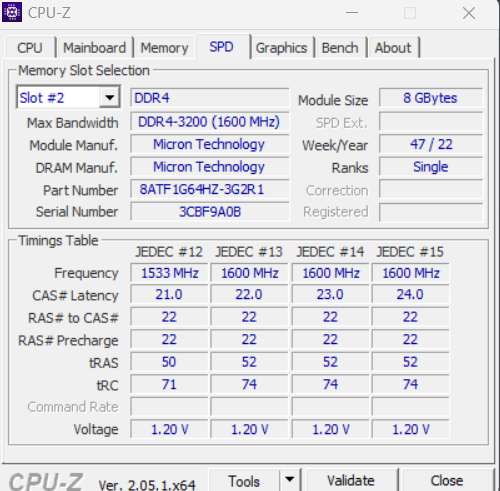
Task: Minimize the CPU-Z window
Action: pyautogui.click(x=352, y=13)
